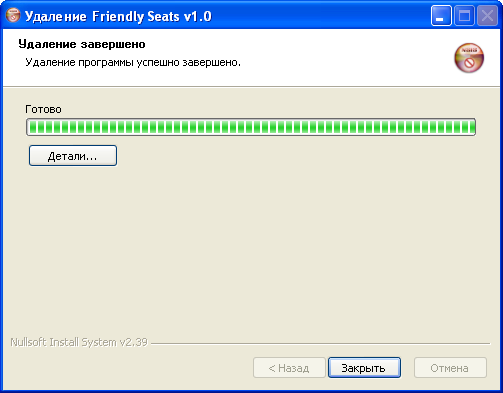
Task: Click the greyed-out maximize button
Action: 464,15
